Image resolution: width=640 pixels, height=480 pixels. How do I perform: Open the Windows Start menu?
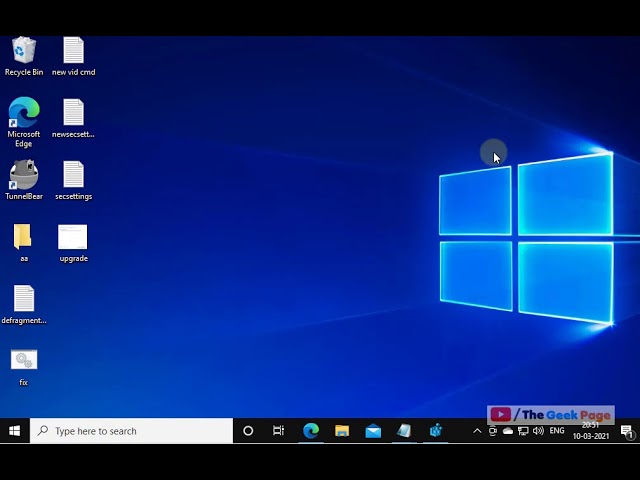click(x=15, y=431)
